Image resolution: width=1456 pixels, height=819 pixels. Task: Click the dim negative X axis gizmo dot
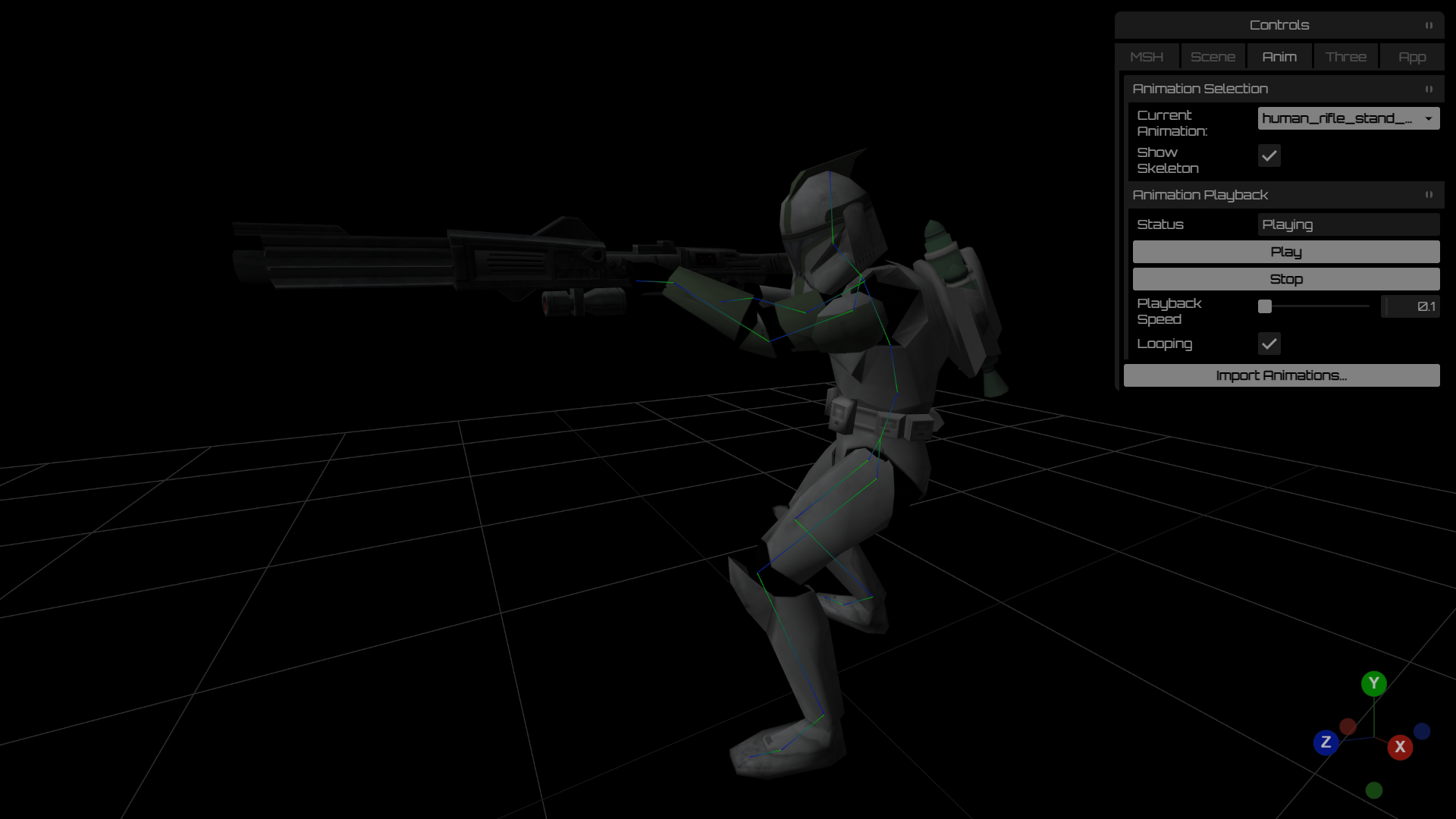tap(1348, 726)
